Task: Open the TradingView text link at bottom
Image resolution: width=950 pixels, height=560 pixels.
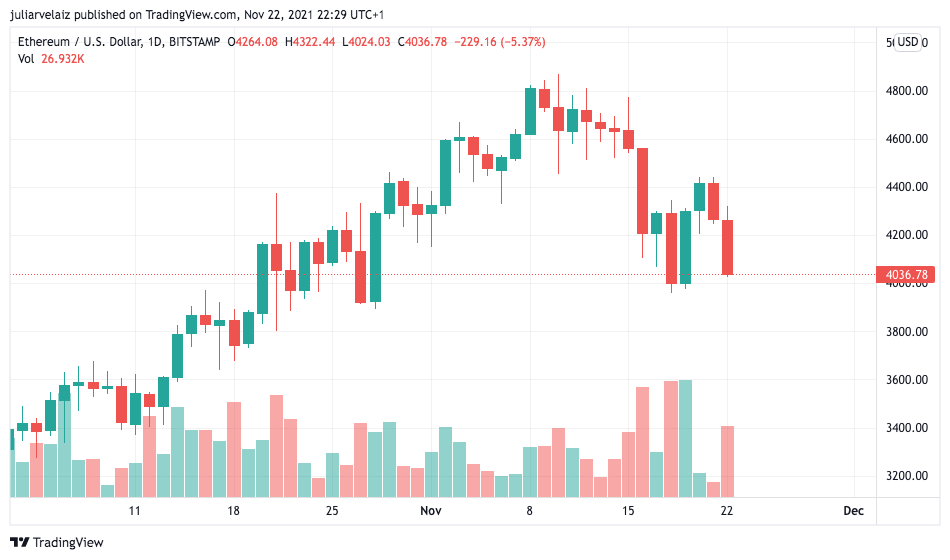Action: (68, 542)
